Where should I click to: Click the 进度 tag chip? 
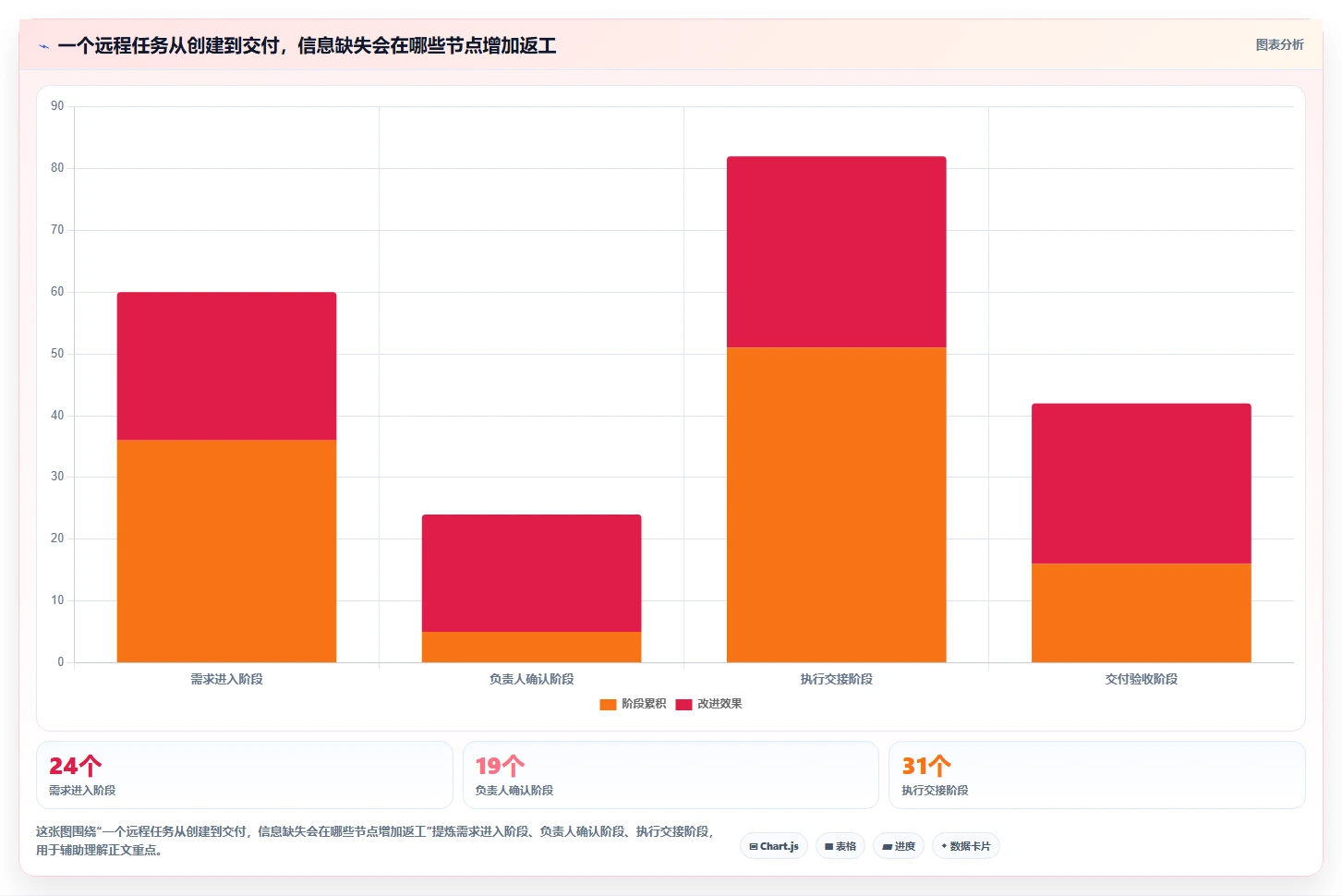point(899,846)
